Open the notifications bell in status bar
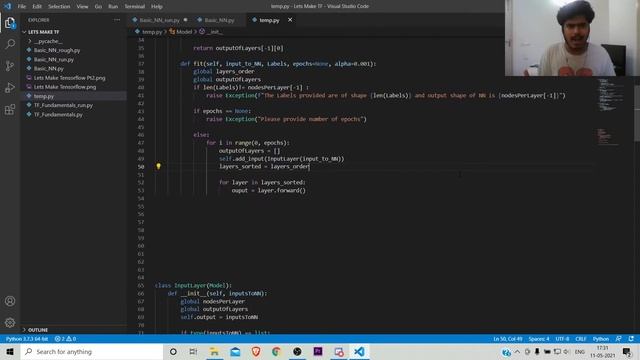 [631, 339]
